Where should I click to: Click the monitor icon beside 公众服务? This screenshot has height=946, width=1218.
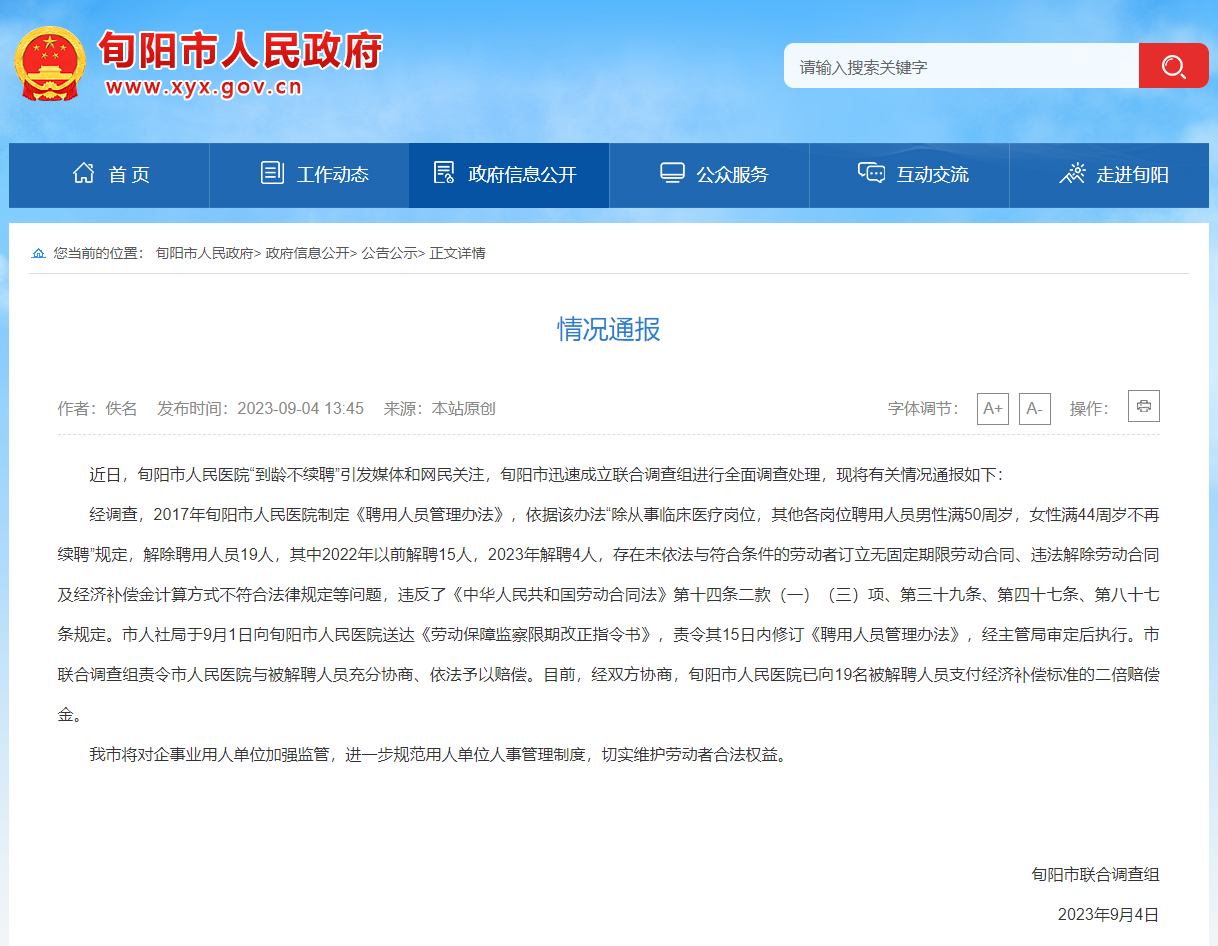pyautogui.click(x=672, y=173)
